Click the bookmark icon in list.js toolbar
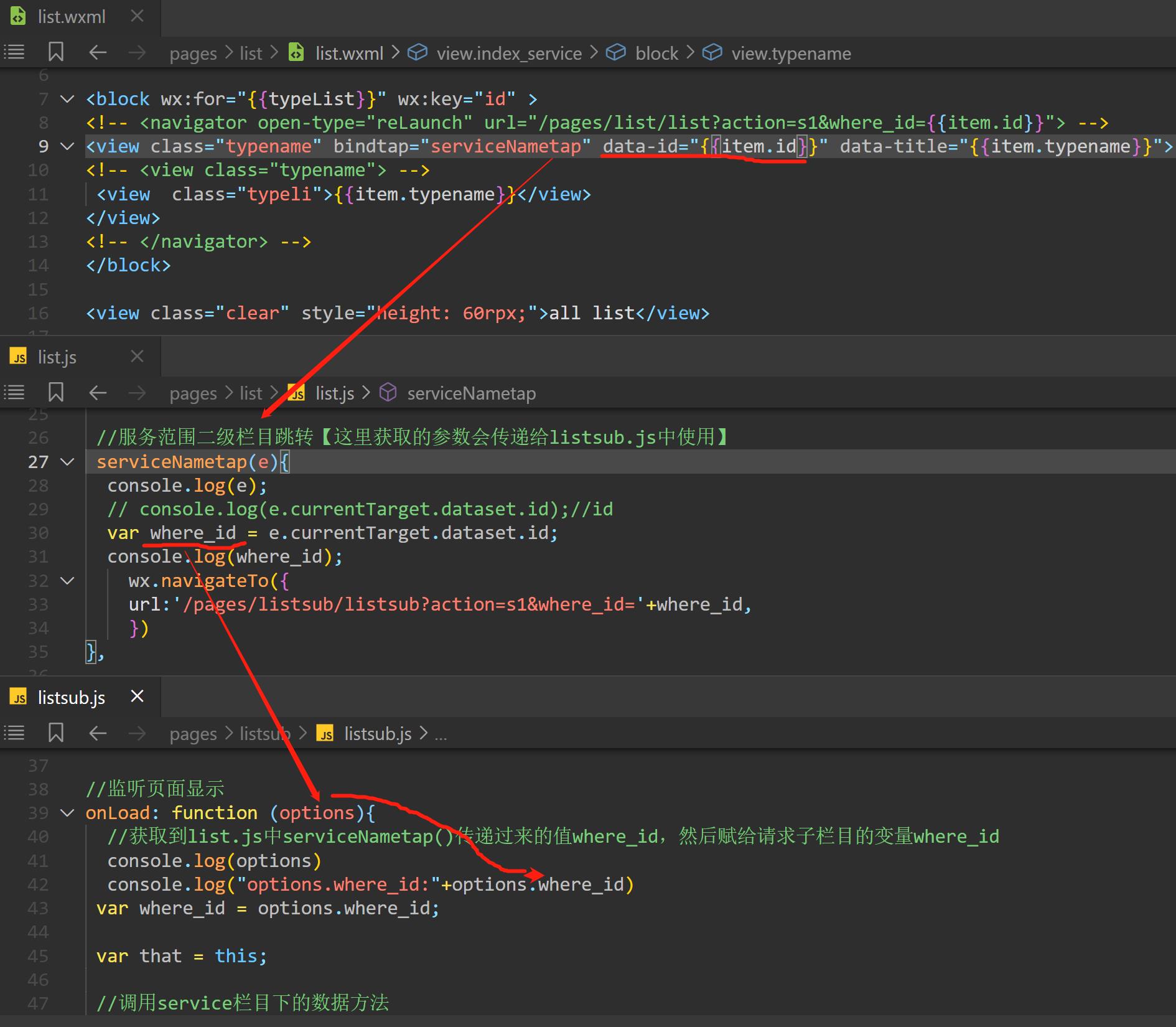Image resolution: width=1176 pixels, height=1027 pixels. (56, 393)
